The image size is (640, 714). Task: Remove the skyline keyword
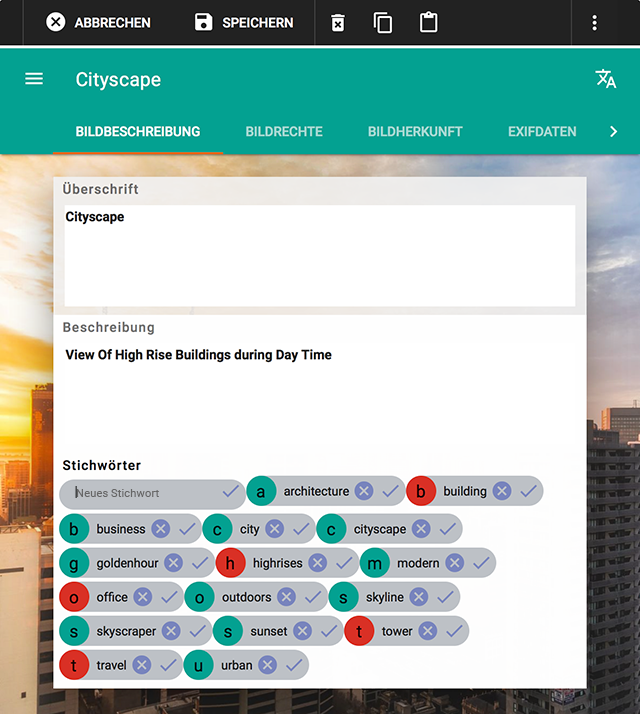[x=419, y=597]
